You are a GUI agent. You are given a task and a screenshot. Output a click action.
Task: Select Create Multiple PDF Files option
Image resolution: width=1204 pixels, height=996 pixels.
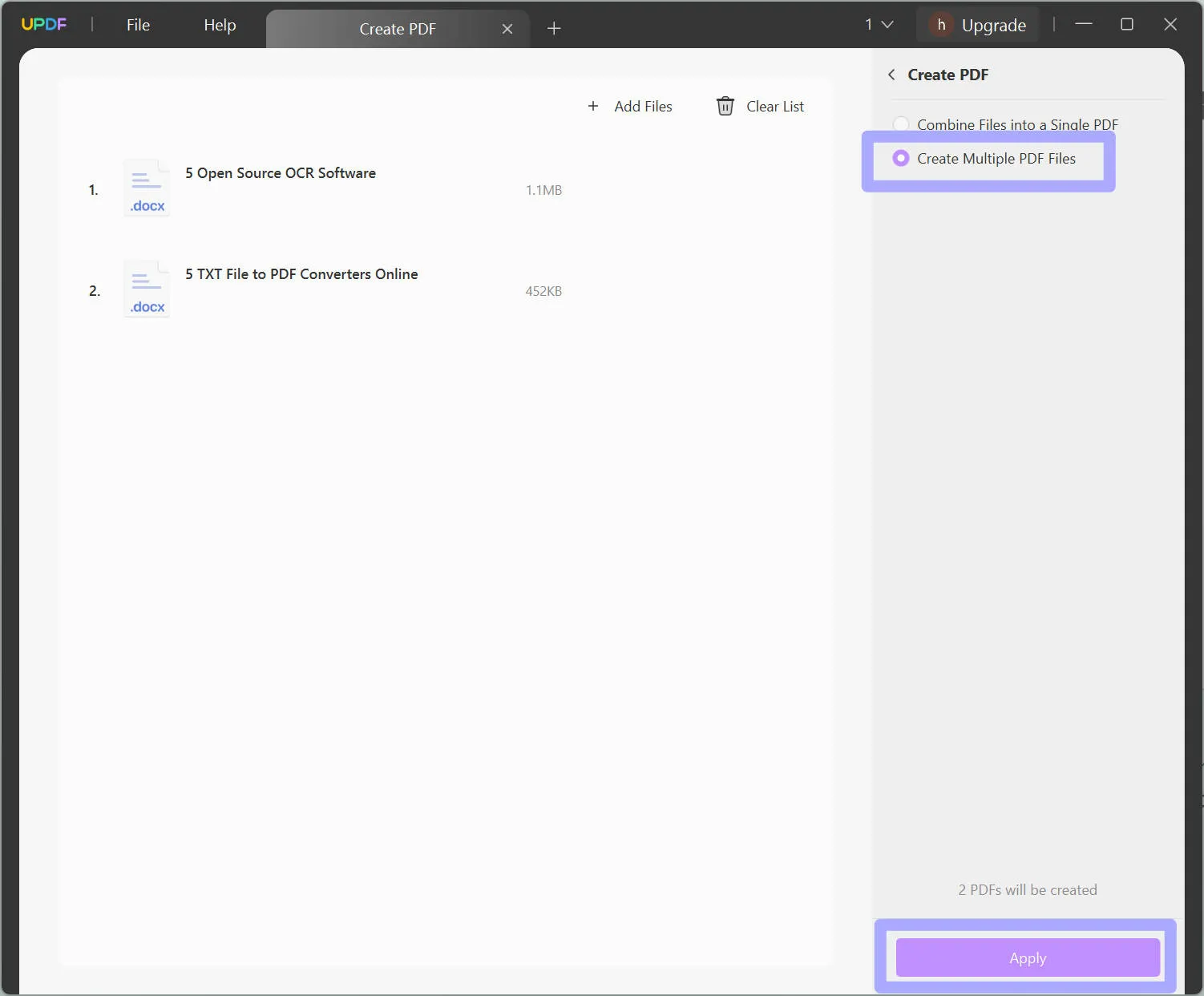point(984,159)
